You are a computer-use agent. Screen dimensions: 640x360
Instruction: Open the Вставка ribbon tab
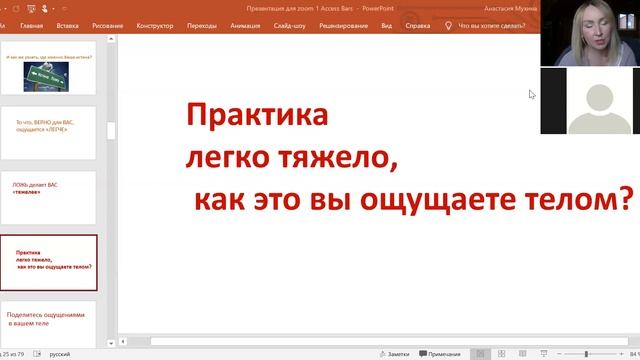[67, 26]
